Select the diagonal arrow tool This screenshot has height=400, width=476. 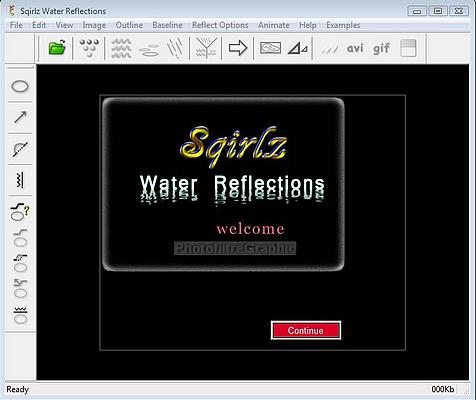click(x=20, y=117)
